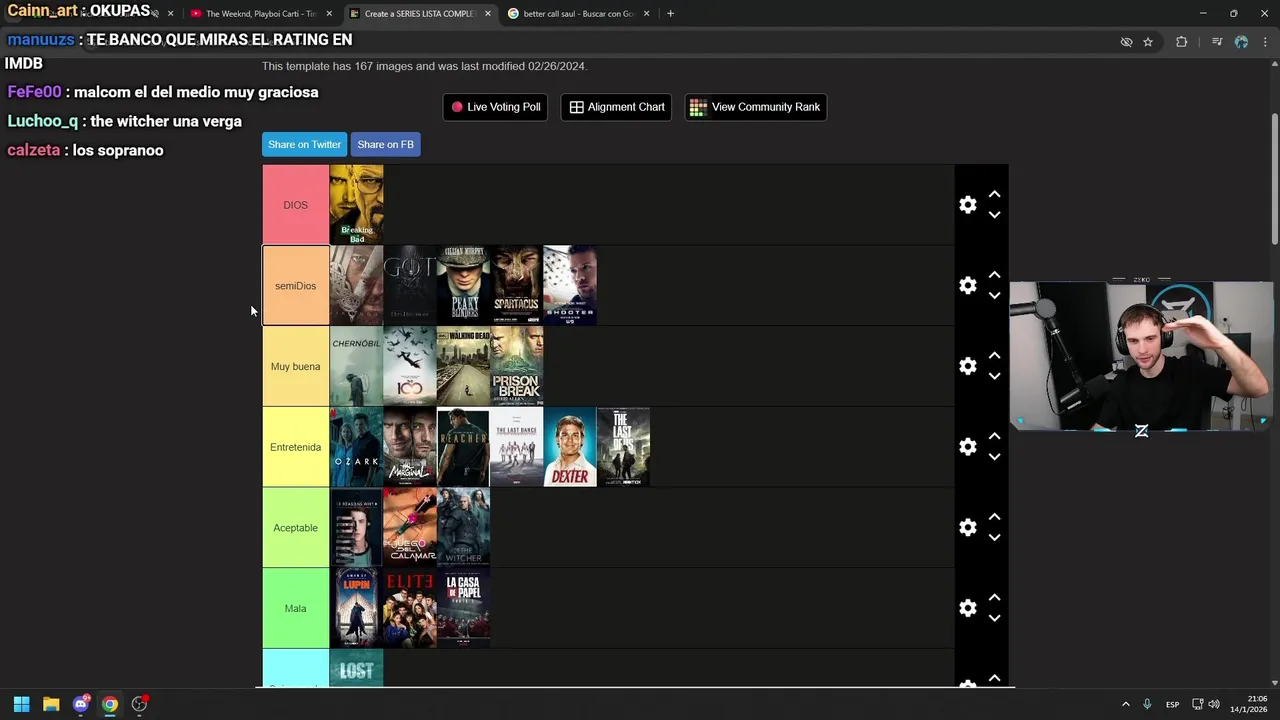The height and width of the screenshot is (720, 1280).
Task: Select the Prison Break poster
Action: [516, 366]
